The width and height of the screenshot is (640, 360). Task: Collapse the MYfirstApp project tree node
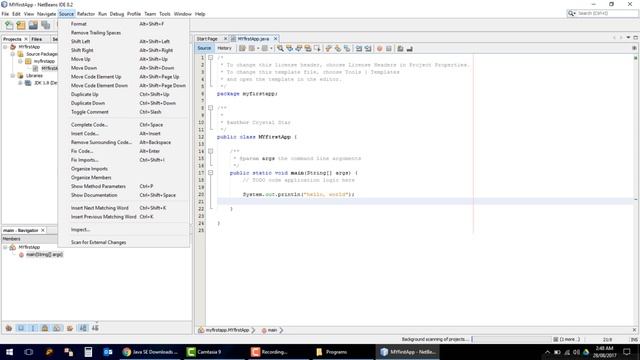tap(5, 47)
